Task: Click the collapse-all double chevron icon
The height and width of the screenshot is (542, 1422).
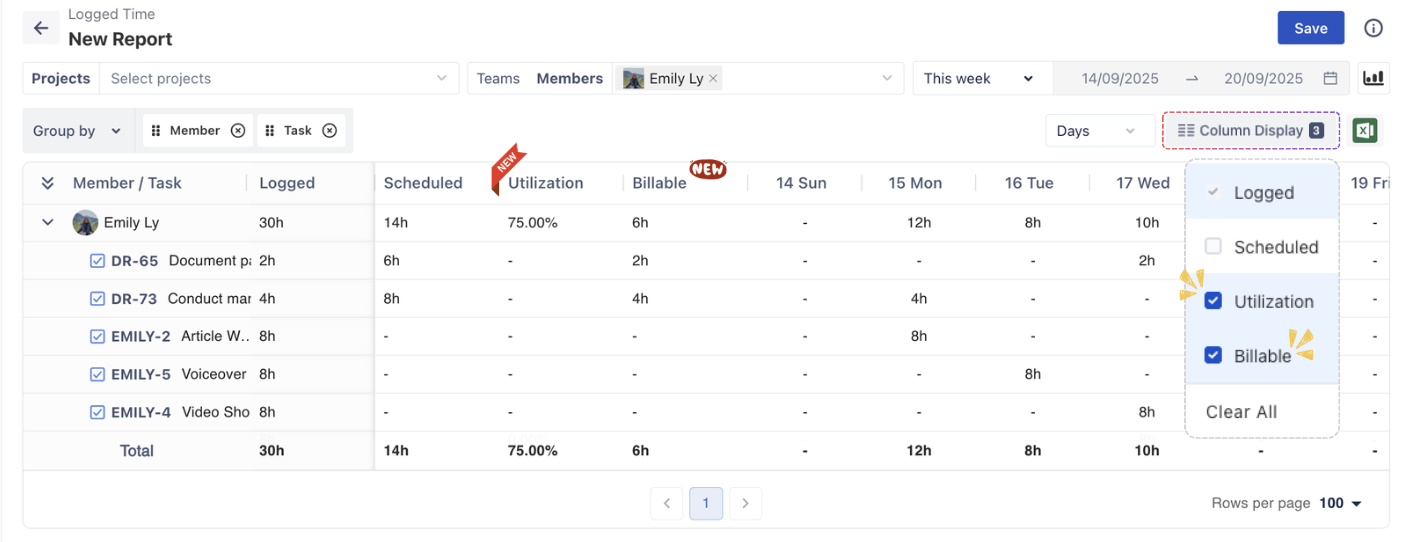Action: pyautogui.click(x=47, y=183)
